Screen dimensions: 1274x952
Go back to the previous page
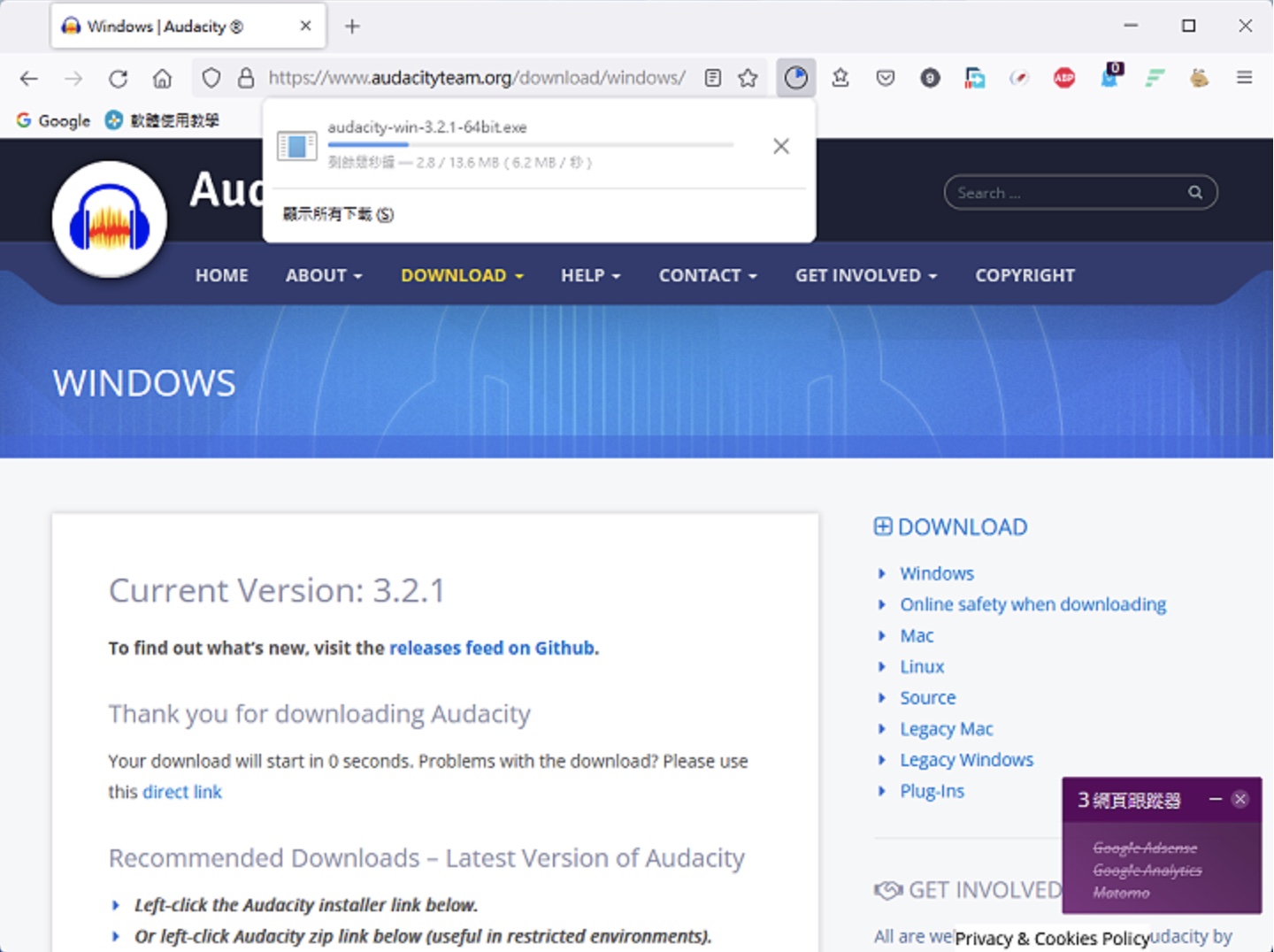[x=29, y=79]
